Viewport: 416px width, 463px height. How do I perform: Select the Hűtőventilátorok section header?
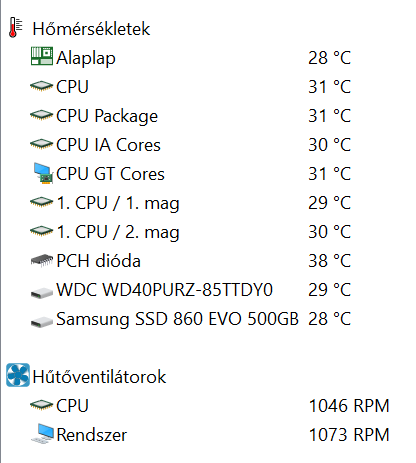(x=99, y=377)
